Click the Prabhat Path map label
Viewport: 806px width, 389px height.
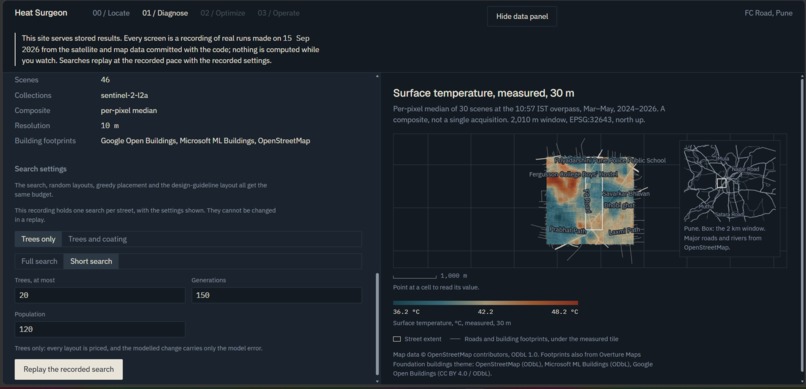(x=567, y=230)
